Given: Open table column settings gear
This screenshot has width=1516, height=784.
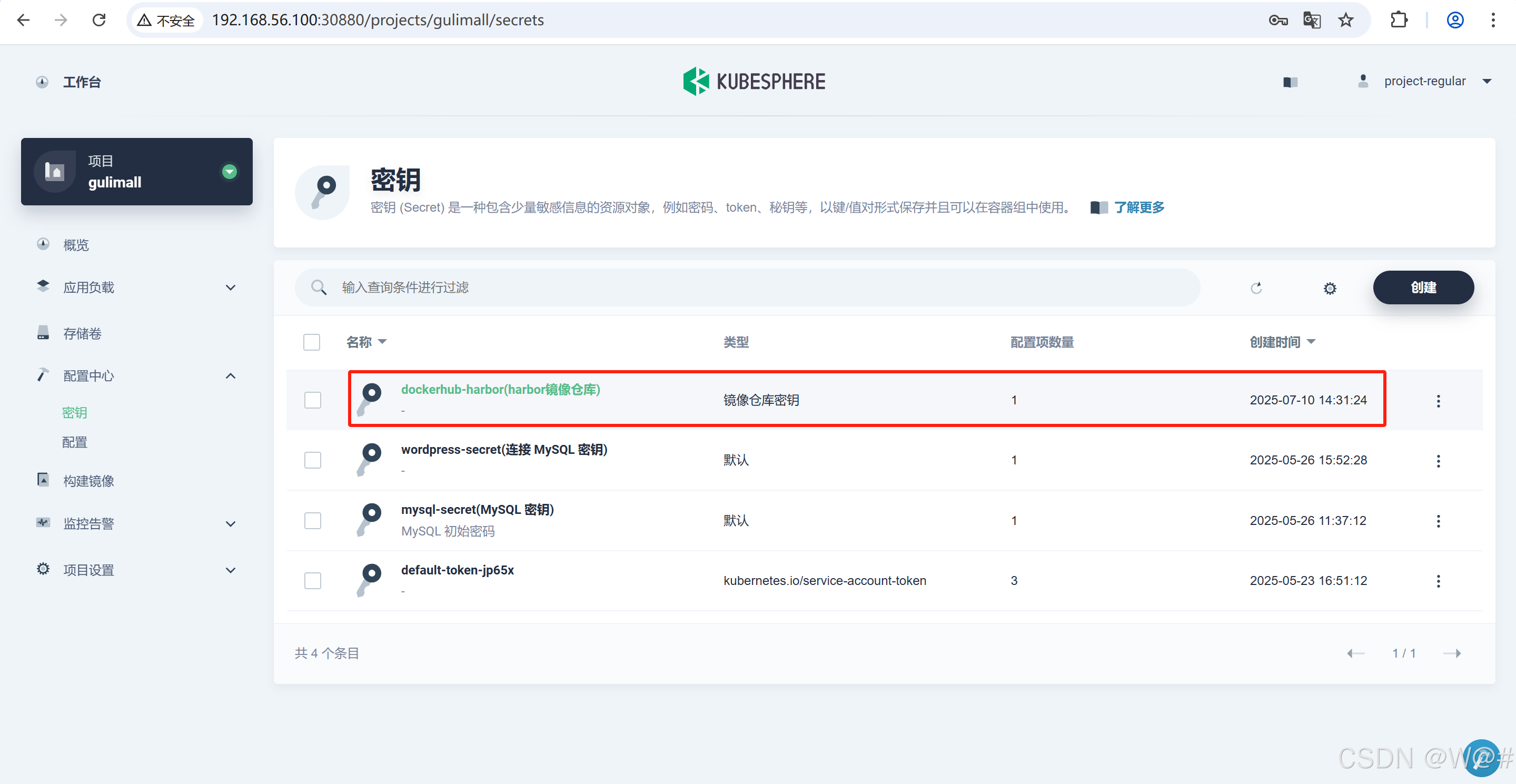Looking at the screenshot, I should point(1330,289).
